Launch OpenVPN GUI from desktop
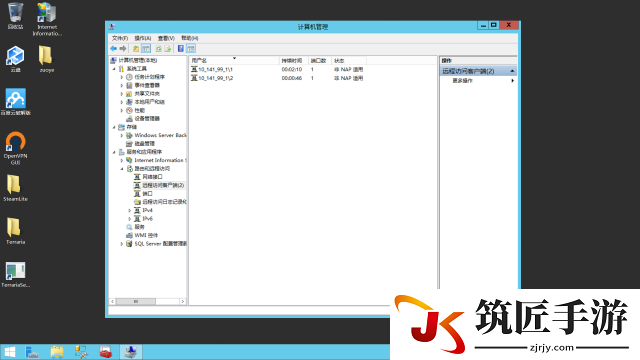Viewport: 640px width, 360px height. [x=16, y=148]
